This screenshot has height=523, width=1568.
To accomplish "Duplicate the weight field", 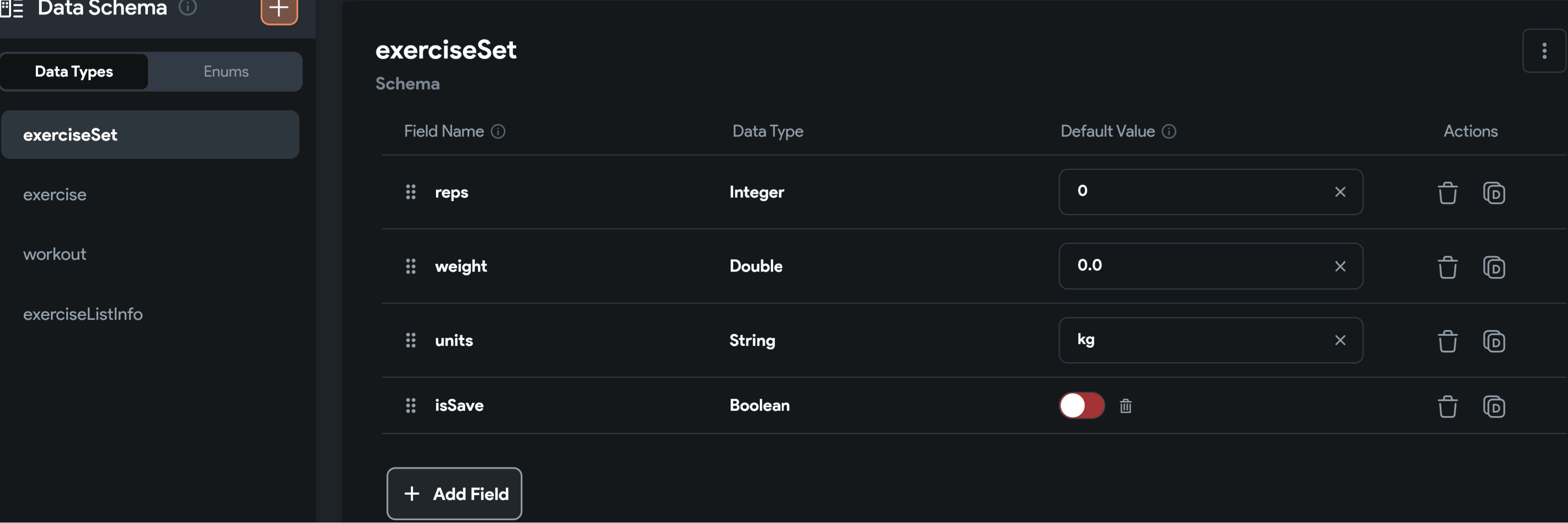I will click(x=1493, y=267).
